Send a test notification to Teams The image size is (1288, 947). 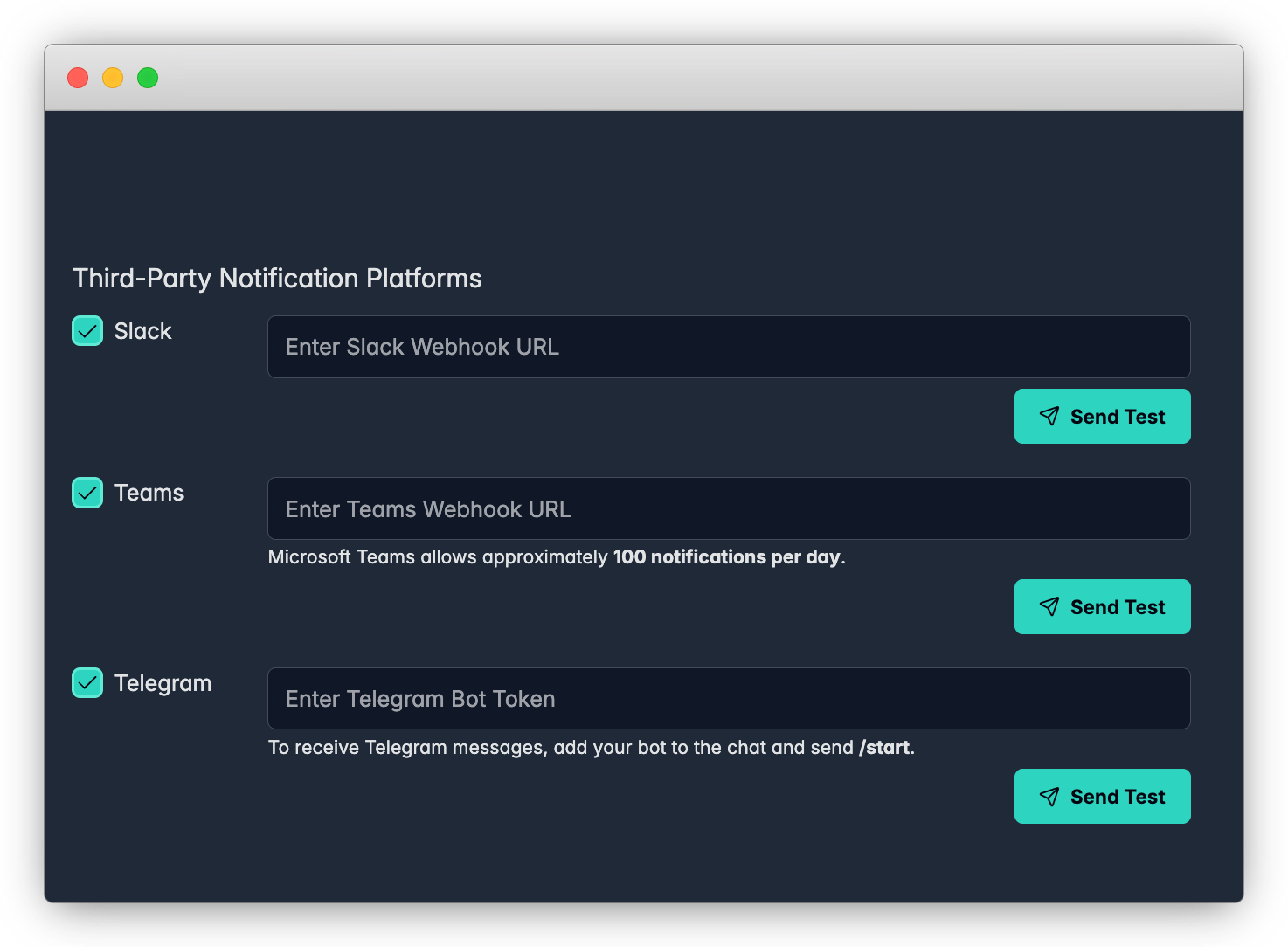click(1103, 607)
